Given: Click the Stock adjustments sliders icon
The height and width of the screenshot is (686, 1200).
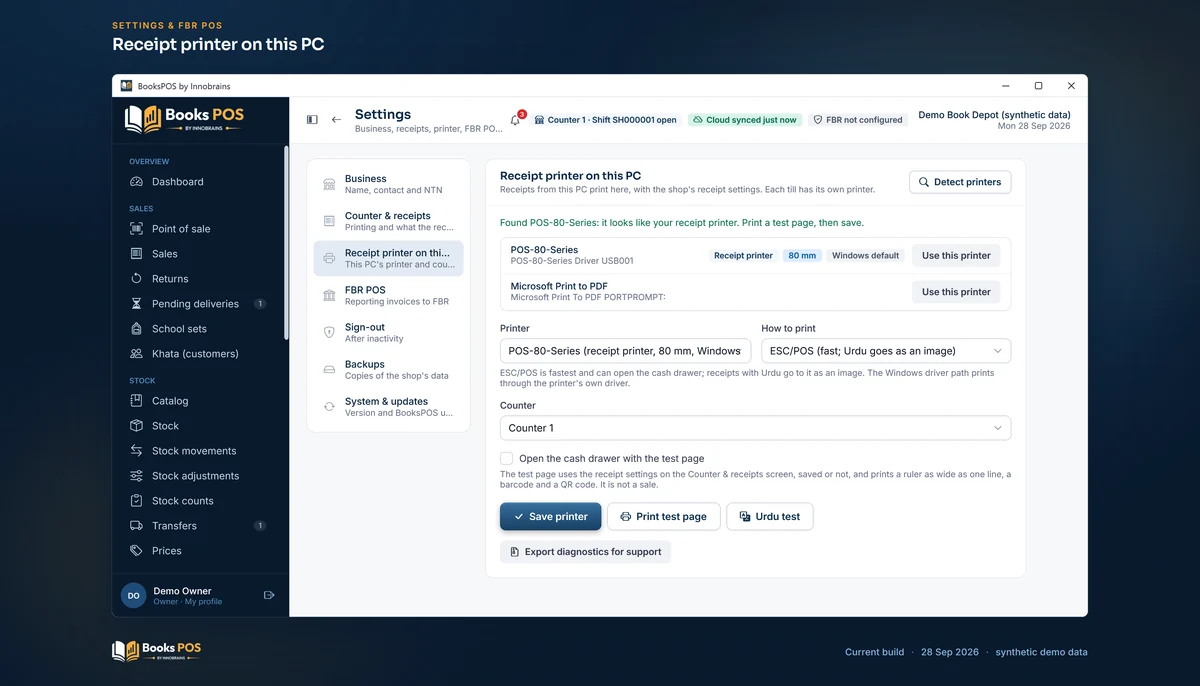Looking at the screenshot, I should click(136, 476).
